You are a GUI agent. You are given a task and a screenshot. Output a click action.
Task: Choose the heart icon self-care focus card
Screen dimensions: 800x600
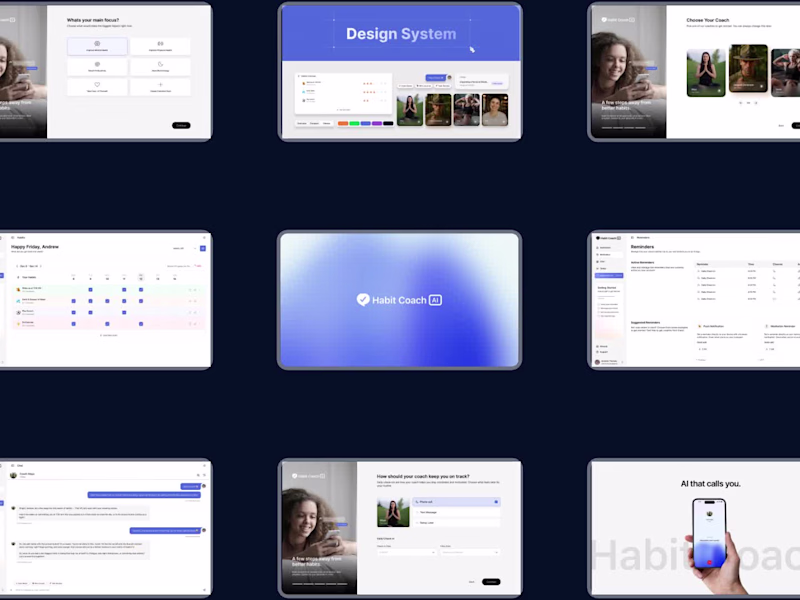click(x=97, y=87)
